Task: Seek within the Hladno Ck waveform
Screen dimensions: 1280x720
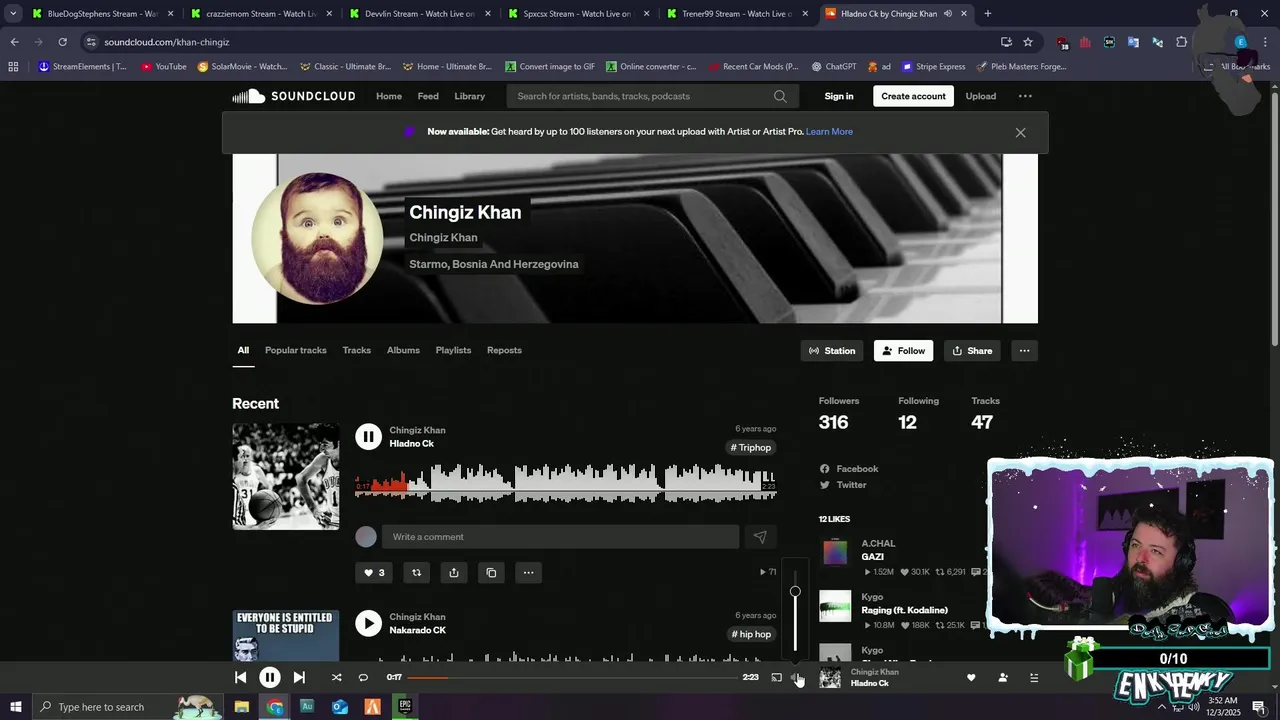Action: 565,482
